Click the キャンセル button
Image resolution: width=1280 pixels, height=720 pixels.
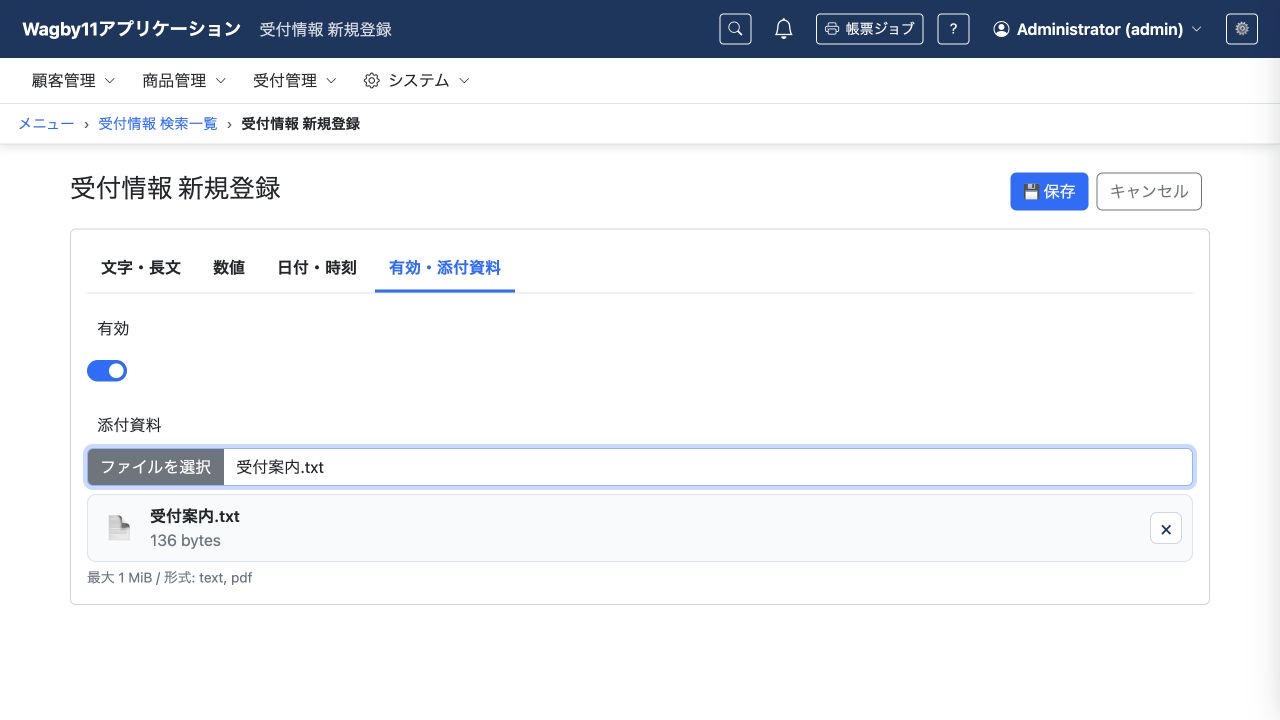[1149, 191]
